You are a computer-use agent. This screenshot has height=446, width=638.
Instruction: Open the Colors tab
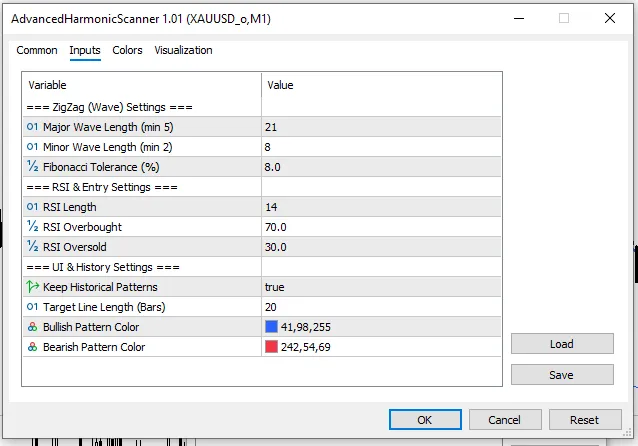click(x=127, y=50)
